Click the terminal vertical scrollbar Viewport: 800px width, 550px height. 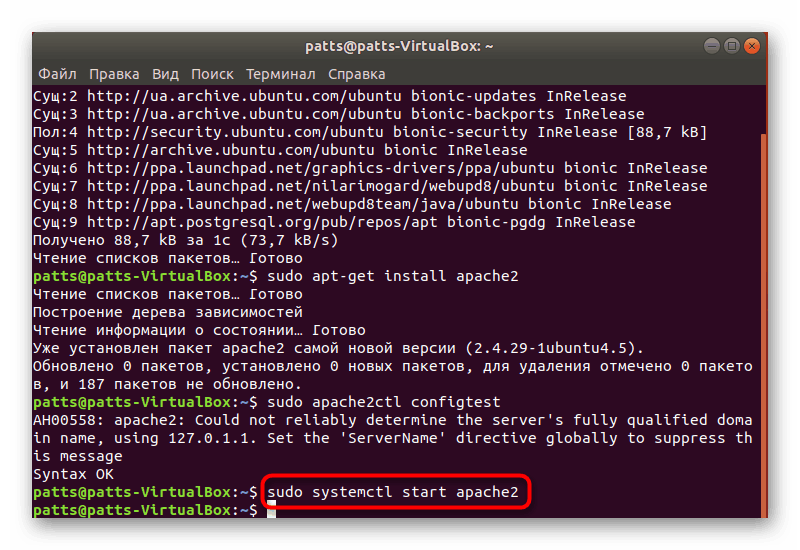tap(763, 326)
